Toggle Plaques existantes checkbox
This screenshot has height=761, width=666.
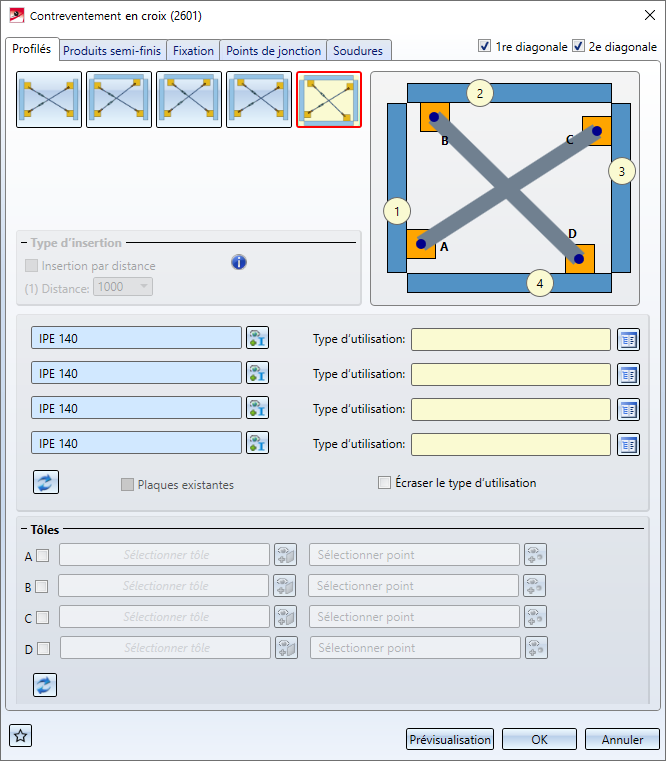pyautogui.click(x=127, y=484)
